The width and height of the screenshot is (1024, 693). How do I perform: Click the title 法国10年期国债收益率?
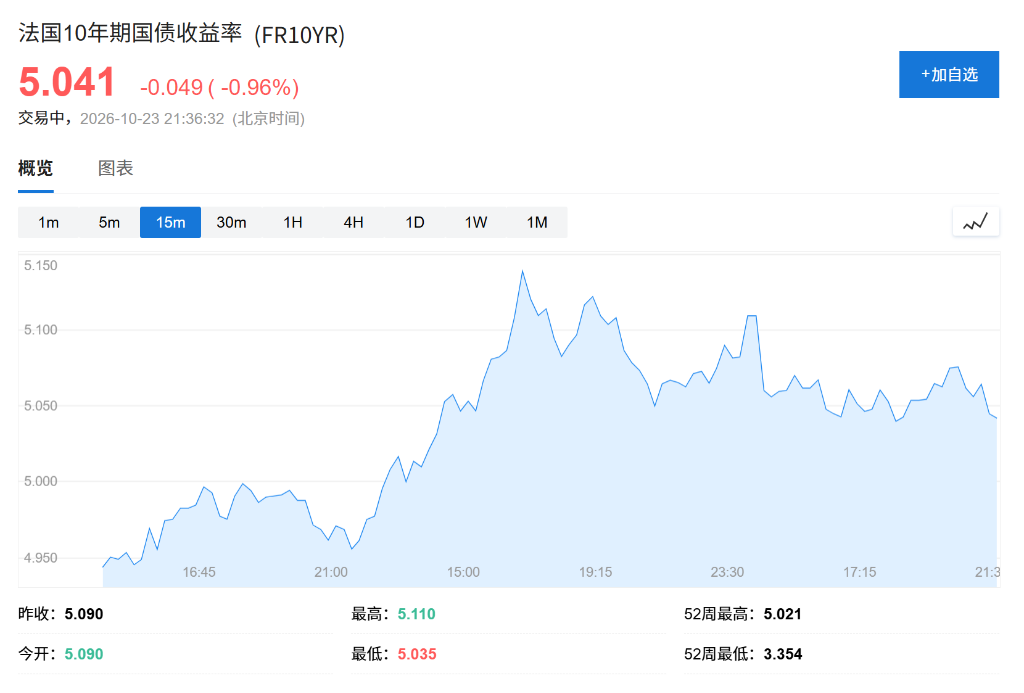tap(130, 33)
